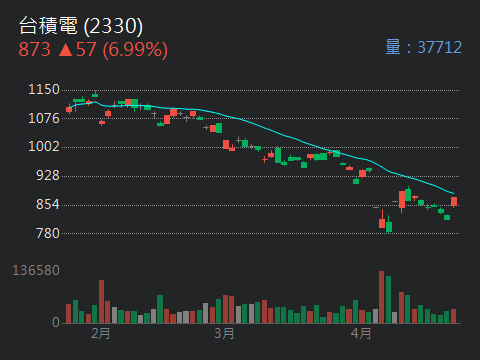Click the cyan moving average line's right end
The width and height of the screenshot is (480, 360).
(x=453, y=193)
